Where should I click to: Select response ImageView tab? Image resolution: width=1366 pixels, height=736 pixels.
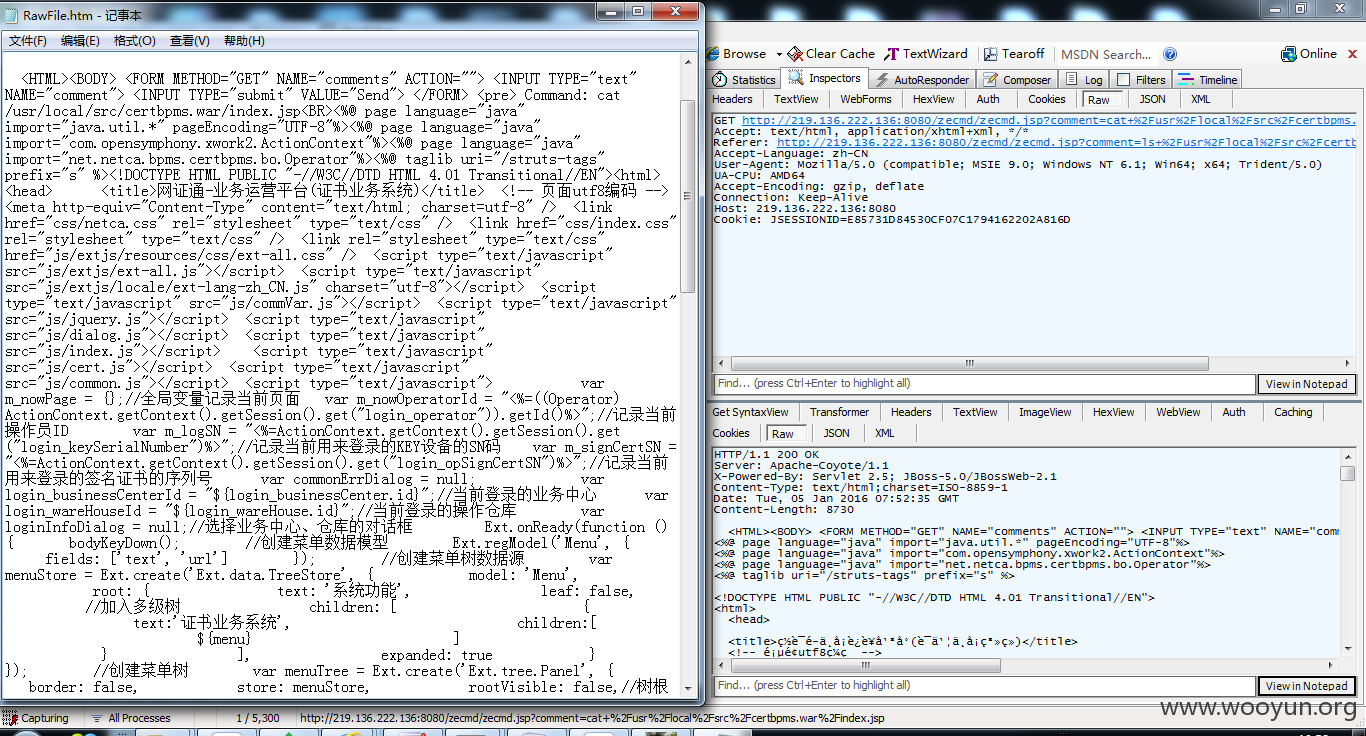pos(1045,412)
